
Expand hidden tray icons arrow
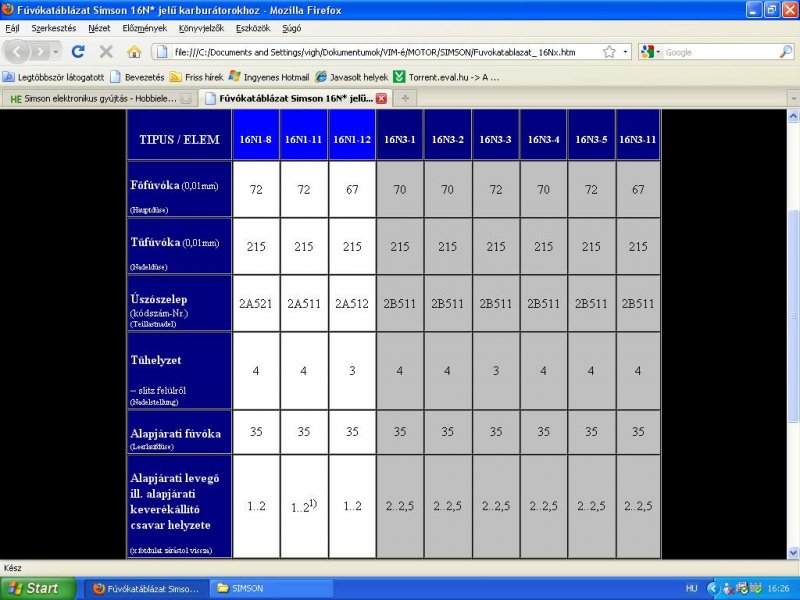coord(713,588)
